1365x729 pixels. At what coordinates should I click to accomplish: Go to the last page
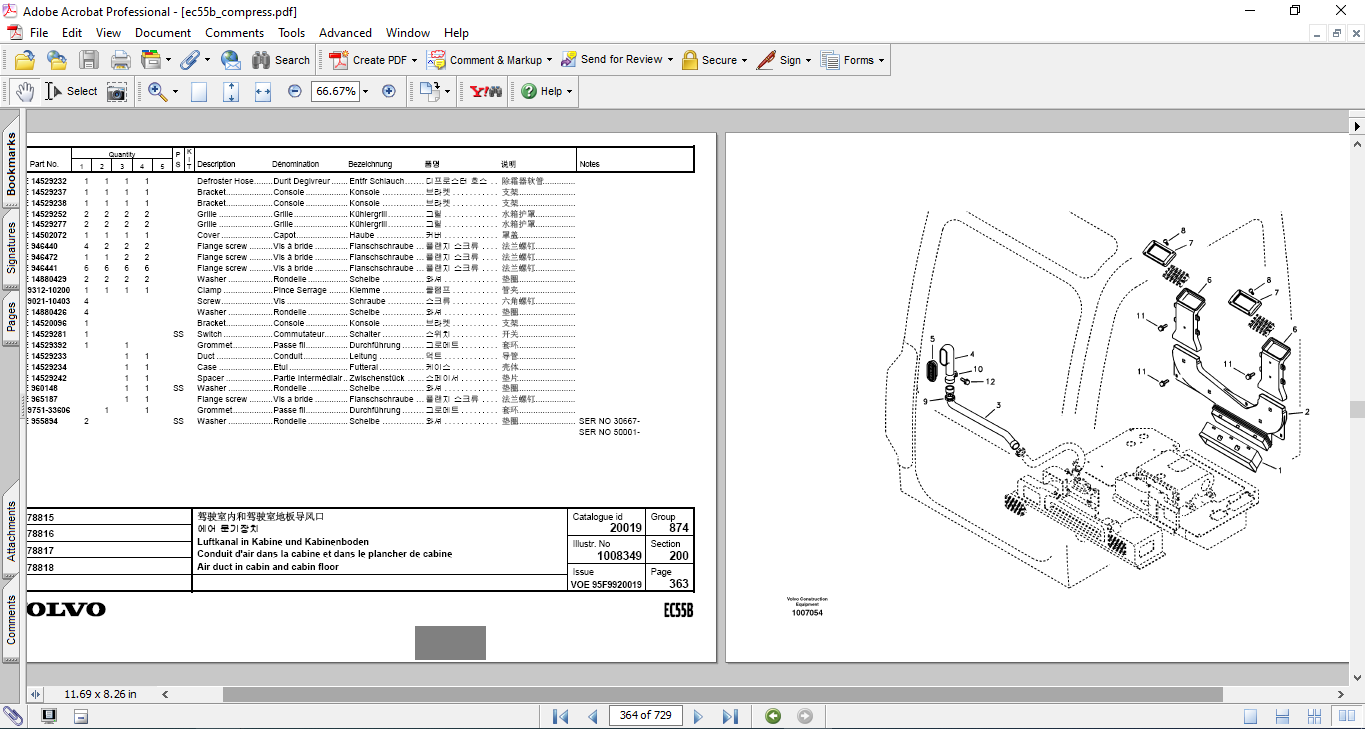[730, 716]
